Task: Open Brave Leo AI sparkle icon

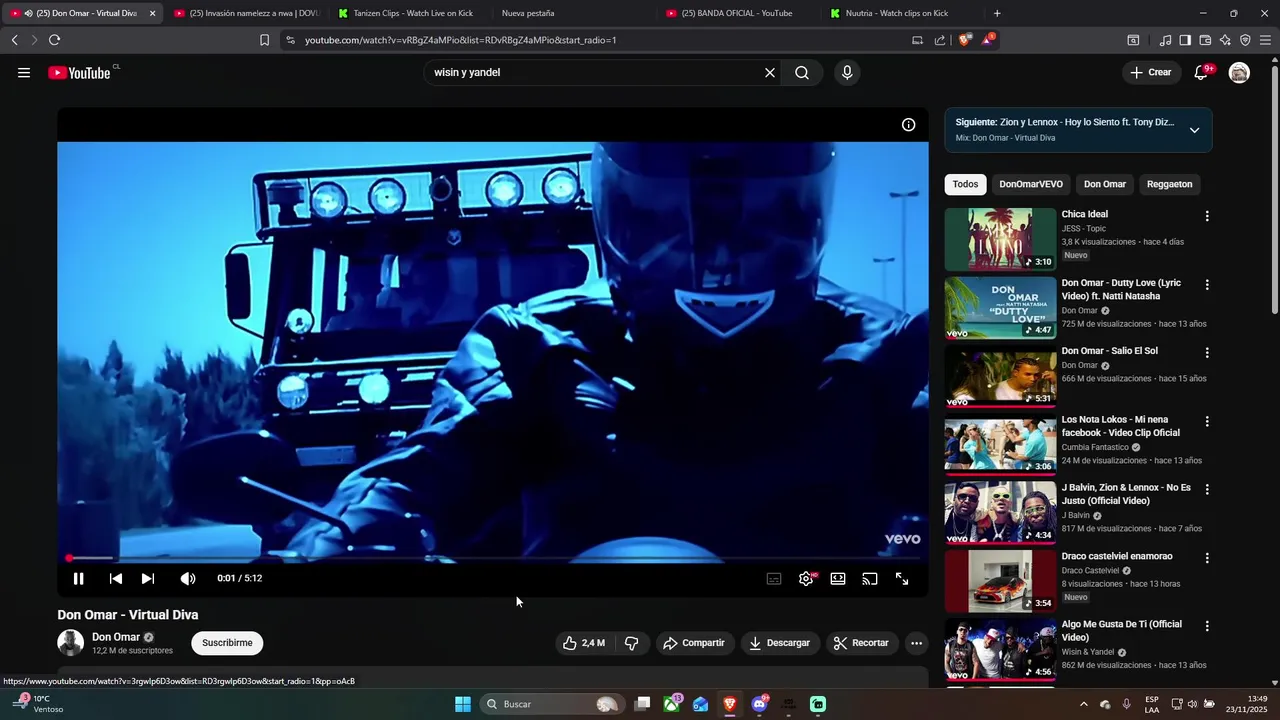Action: (1225, 40)
